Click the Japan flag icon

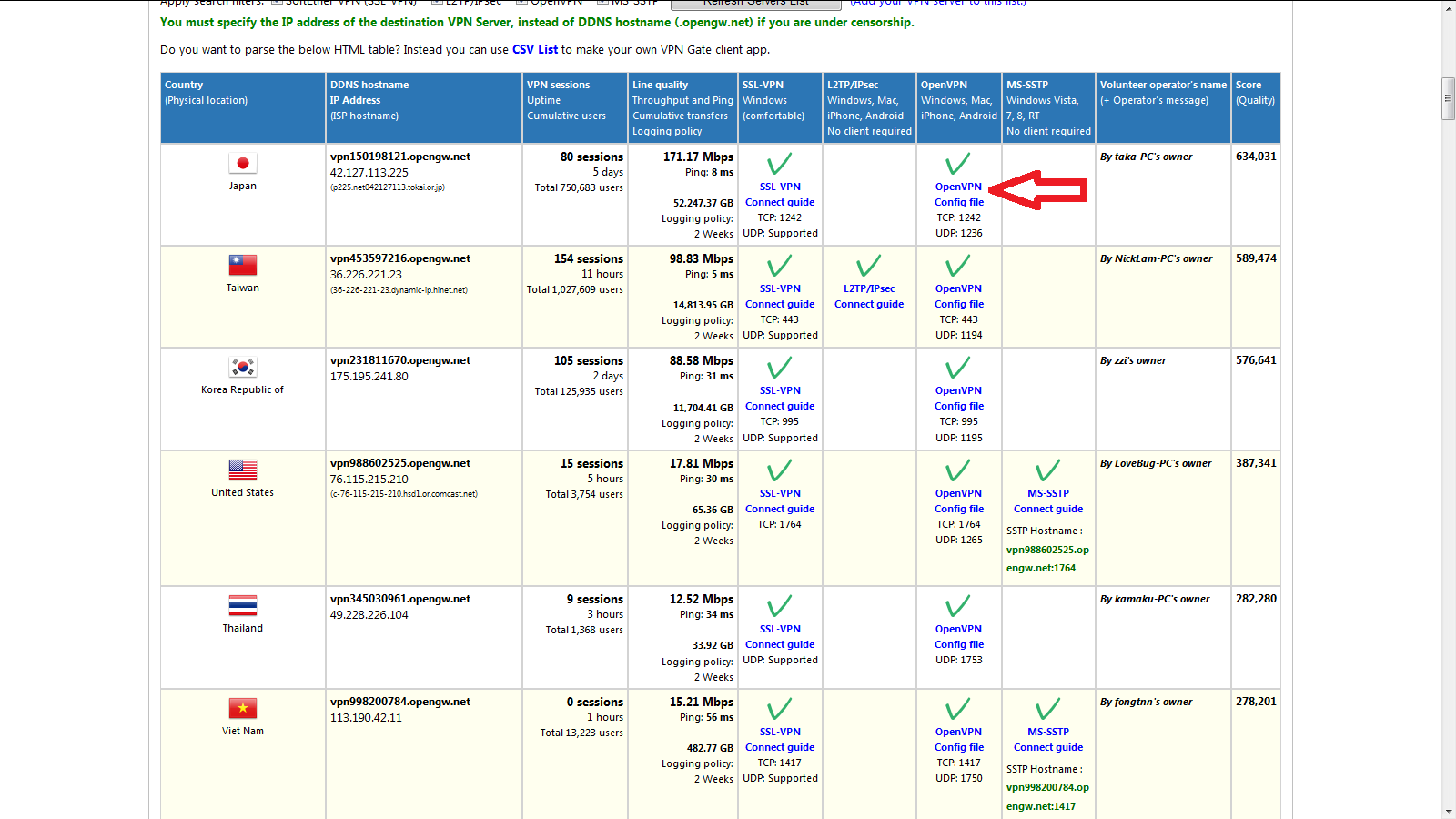pyautogui.click(x=243, y=164)
